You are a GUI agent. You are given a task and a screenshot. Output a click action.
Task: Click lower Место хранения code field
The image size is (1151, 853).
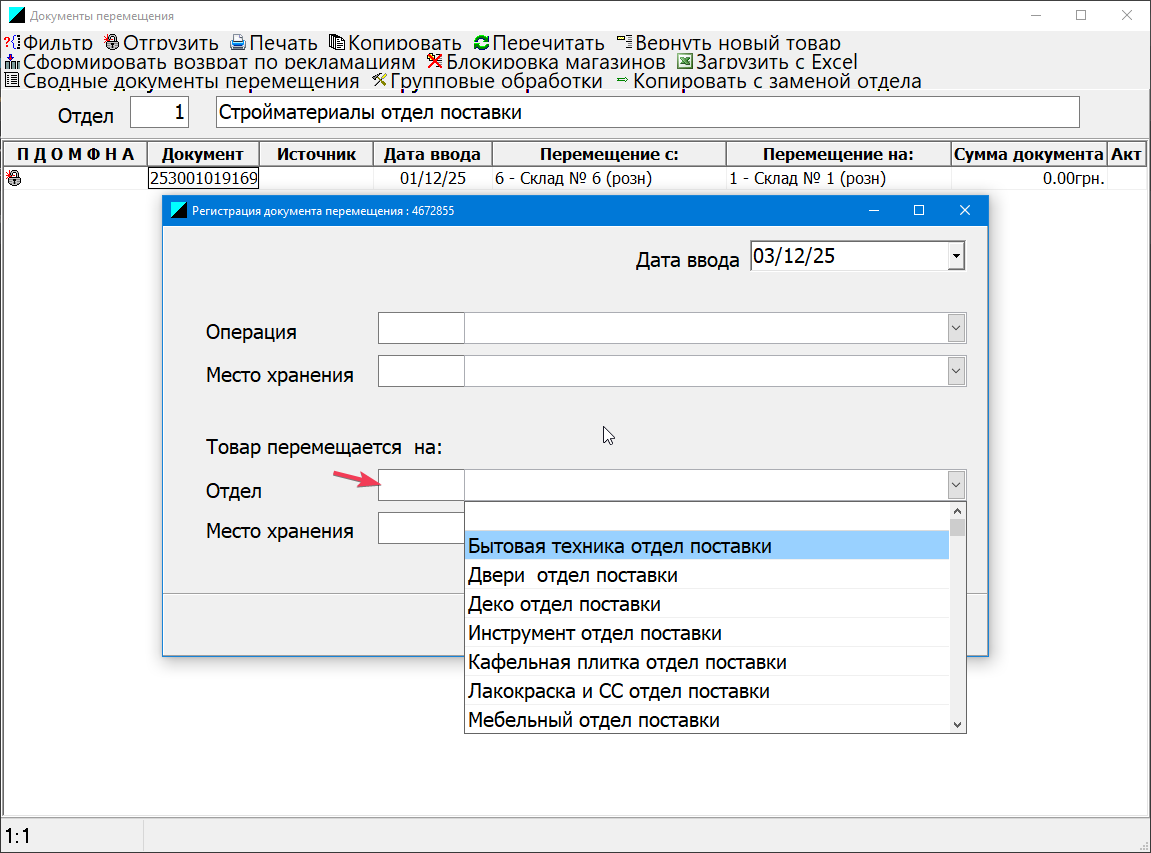[421, 529]
